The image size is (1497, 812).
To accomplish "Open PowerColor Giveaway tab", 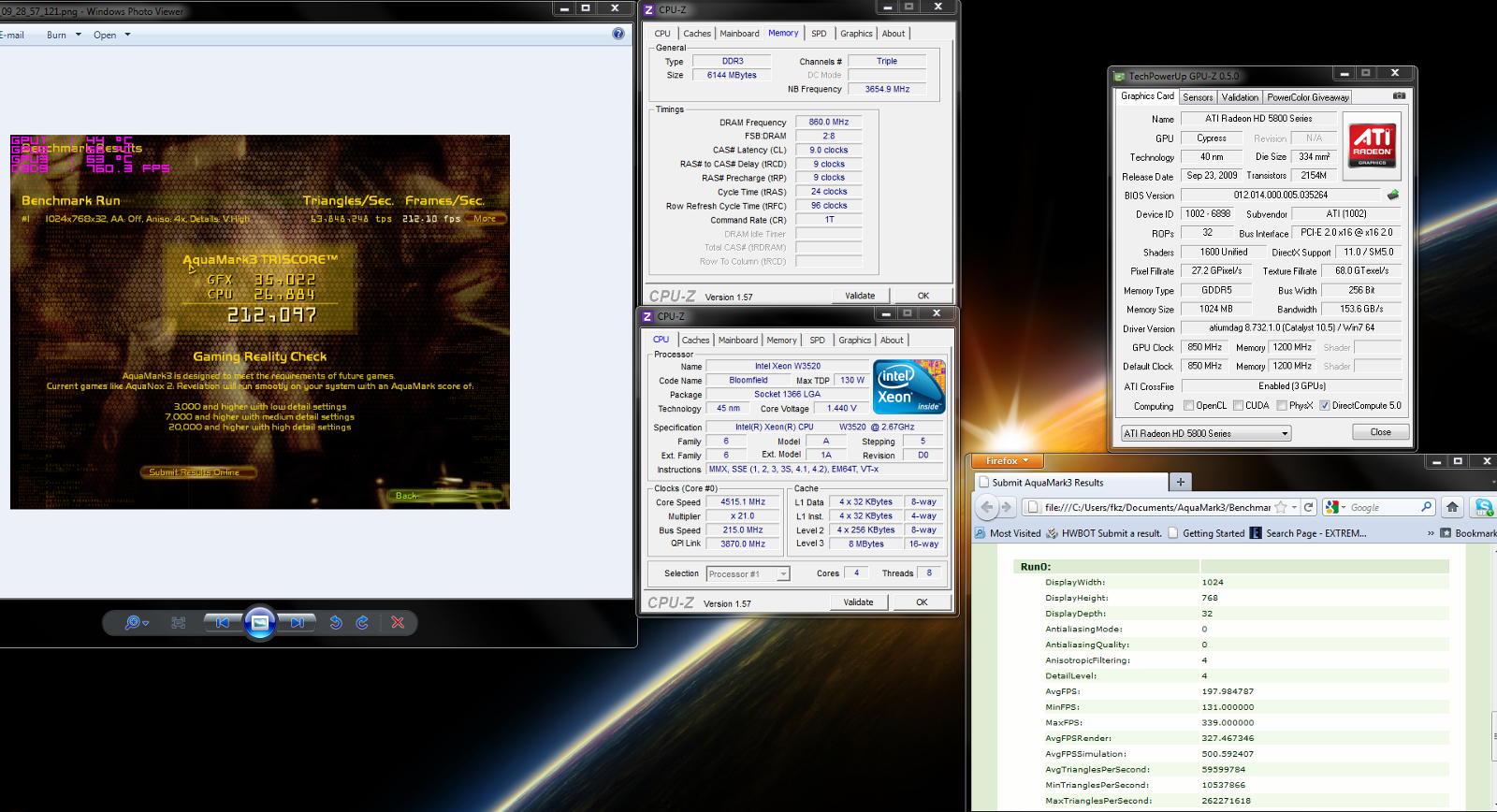I will tap(1308, 97).
